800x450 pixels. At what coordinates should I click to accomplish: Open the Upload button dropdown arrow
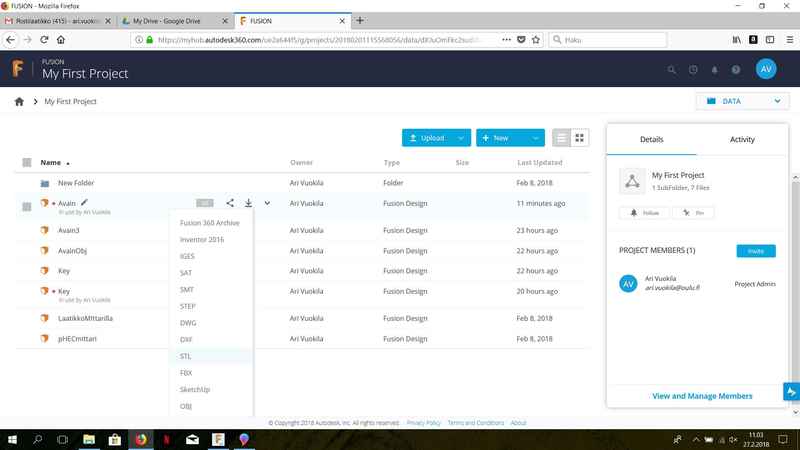click(x=461, y=138)
